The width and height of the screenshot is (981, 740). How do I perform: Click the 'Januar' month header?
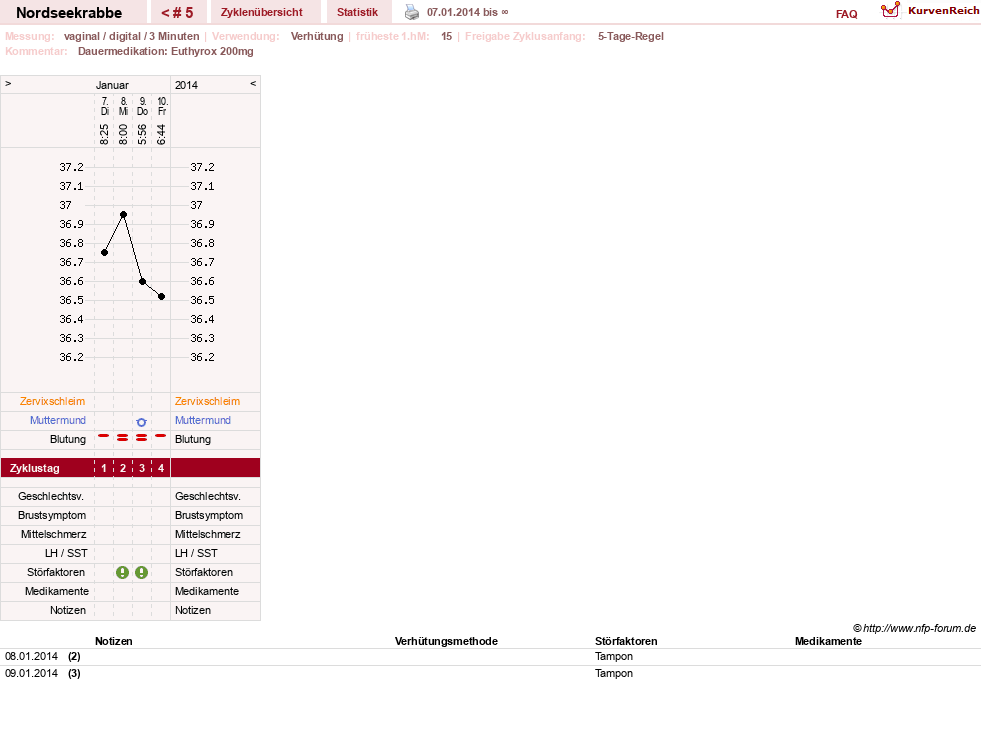tap(112, 85)
